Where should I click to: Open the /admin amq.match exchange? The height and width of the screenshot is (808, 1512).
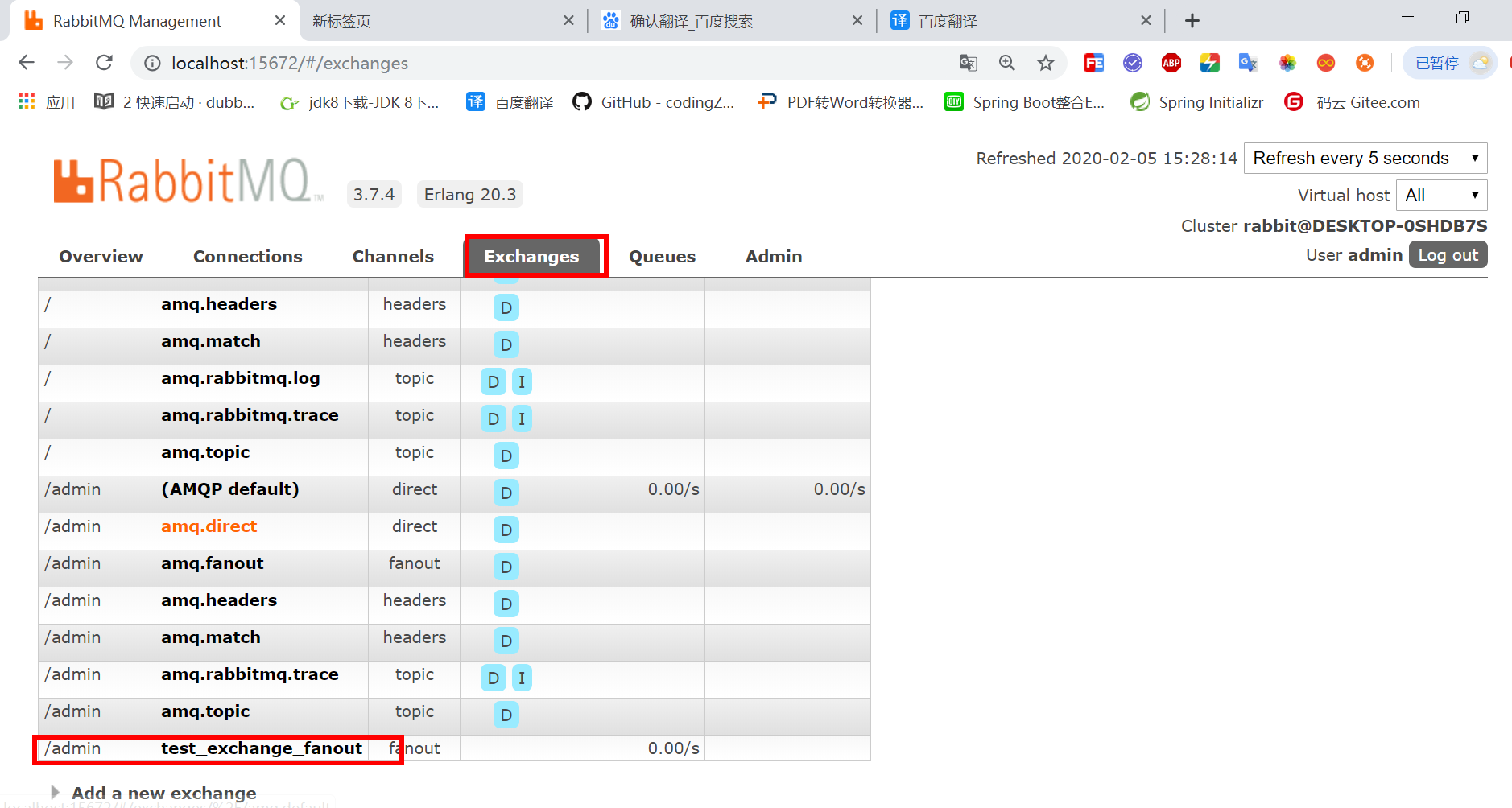point(210,637)
